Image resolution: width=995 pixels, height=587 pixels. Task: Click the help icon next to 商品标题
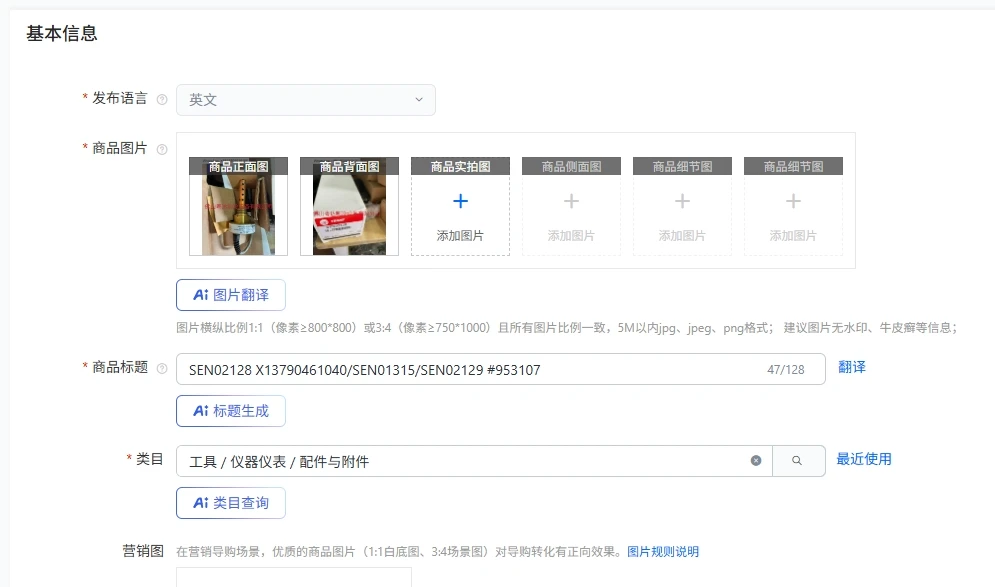(162, 368)
